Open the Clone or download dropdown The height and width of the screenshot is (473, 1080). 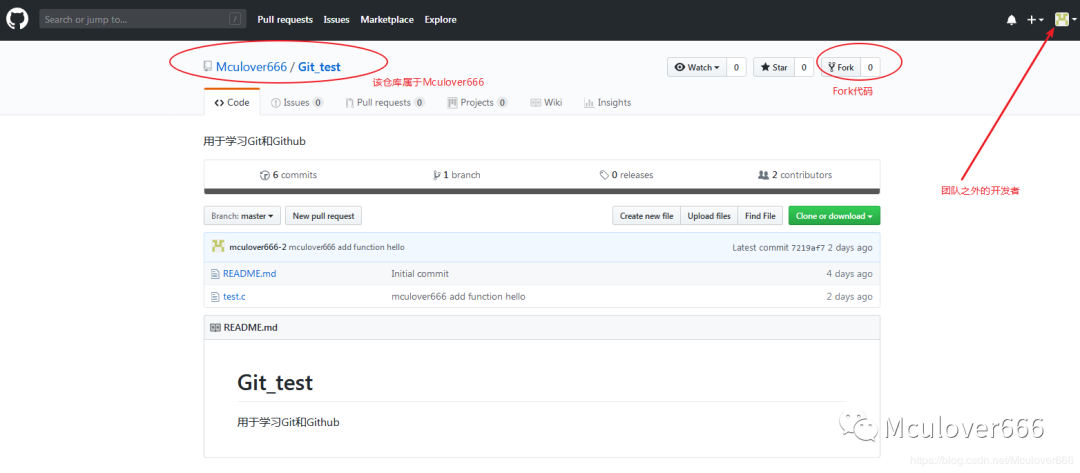(834, 216)
